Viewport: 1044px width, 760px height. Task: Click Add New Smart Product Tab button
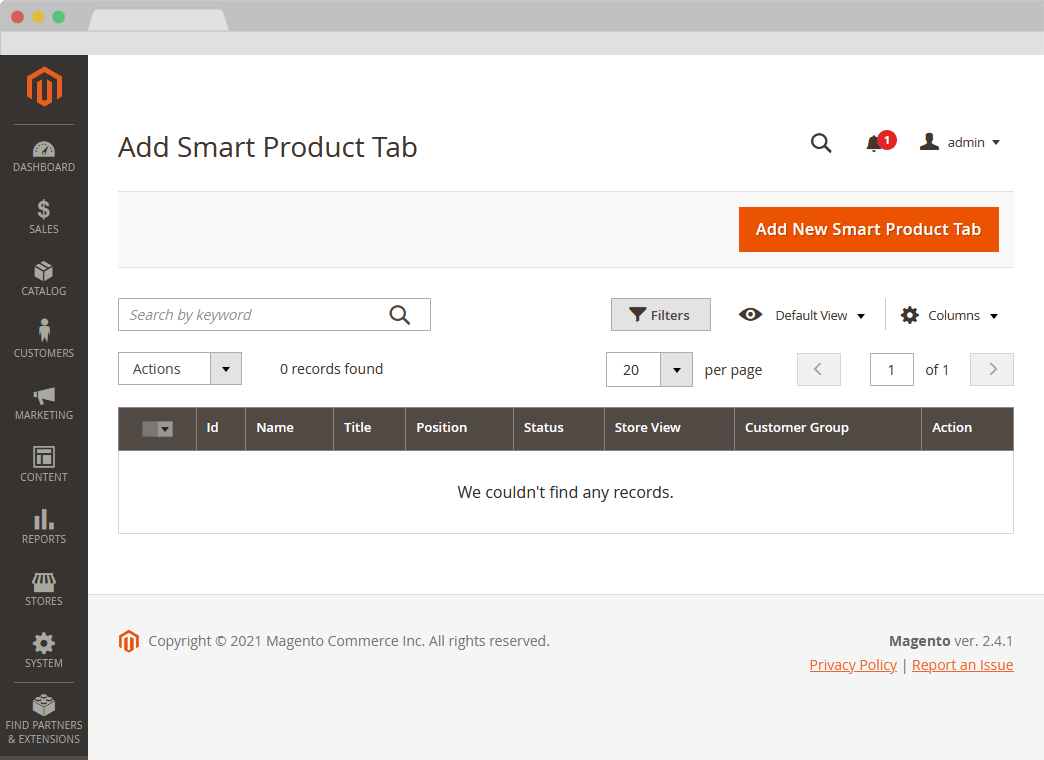[x=868, y=230]
